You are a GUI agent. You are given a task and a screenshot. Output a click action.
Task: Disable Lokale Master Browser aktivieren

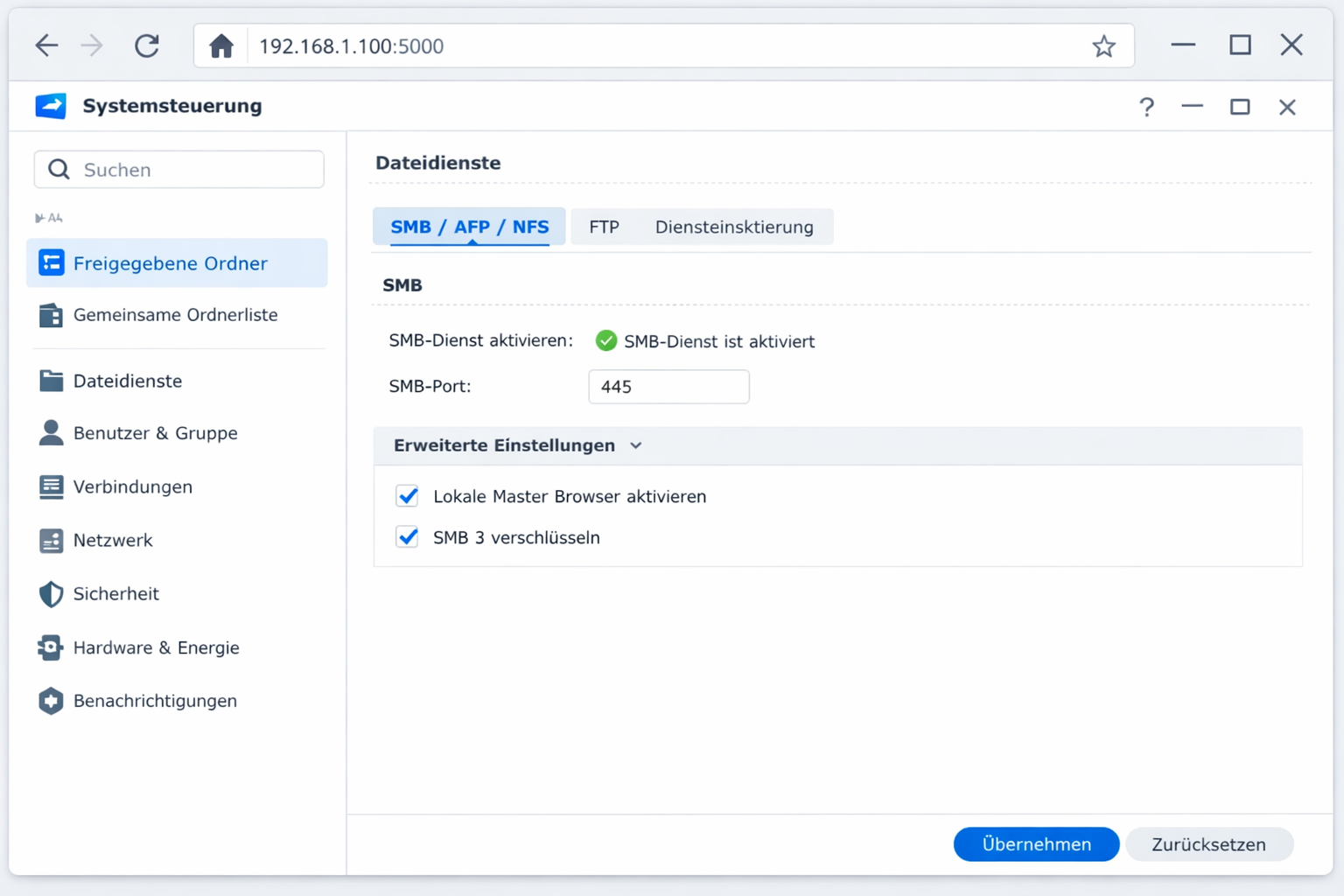(x=407, y=496)
